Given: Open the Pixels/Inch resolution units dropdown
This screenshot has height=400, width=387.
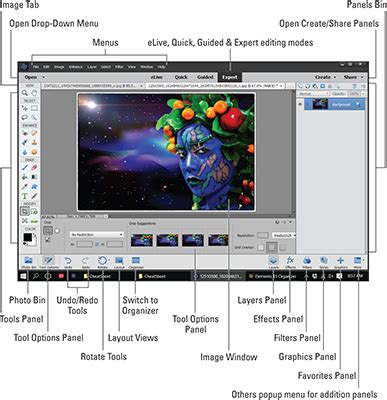Looking at the screenshot, I should pos(284,235).
